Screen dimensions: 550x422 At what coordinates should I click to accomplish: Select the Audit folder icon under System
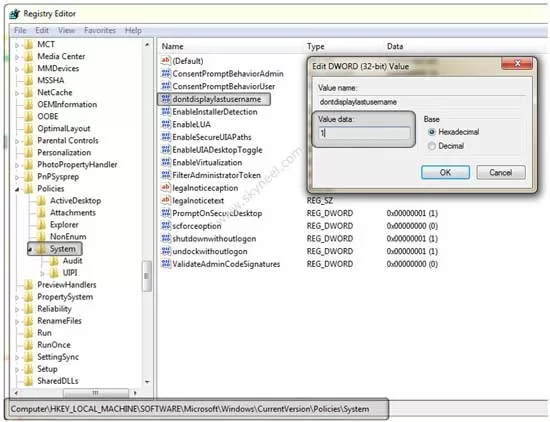click(54, 261)
